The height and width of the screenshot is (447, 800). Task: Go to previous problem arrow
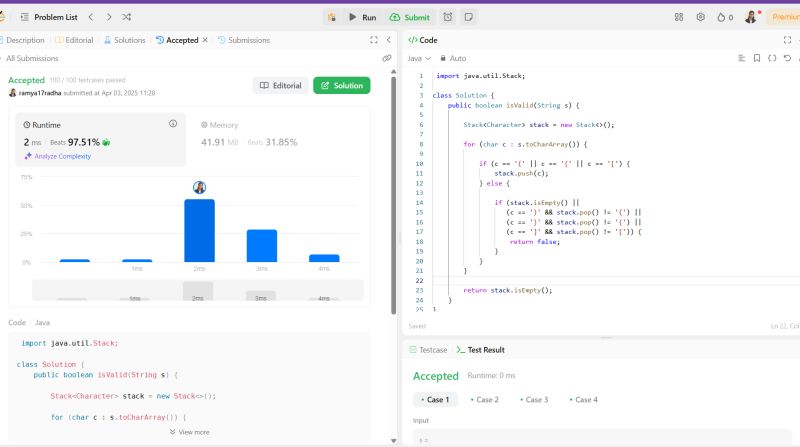[x=91, y=17]
